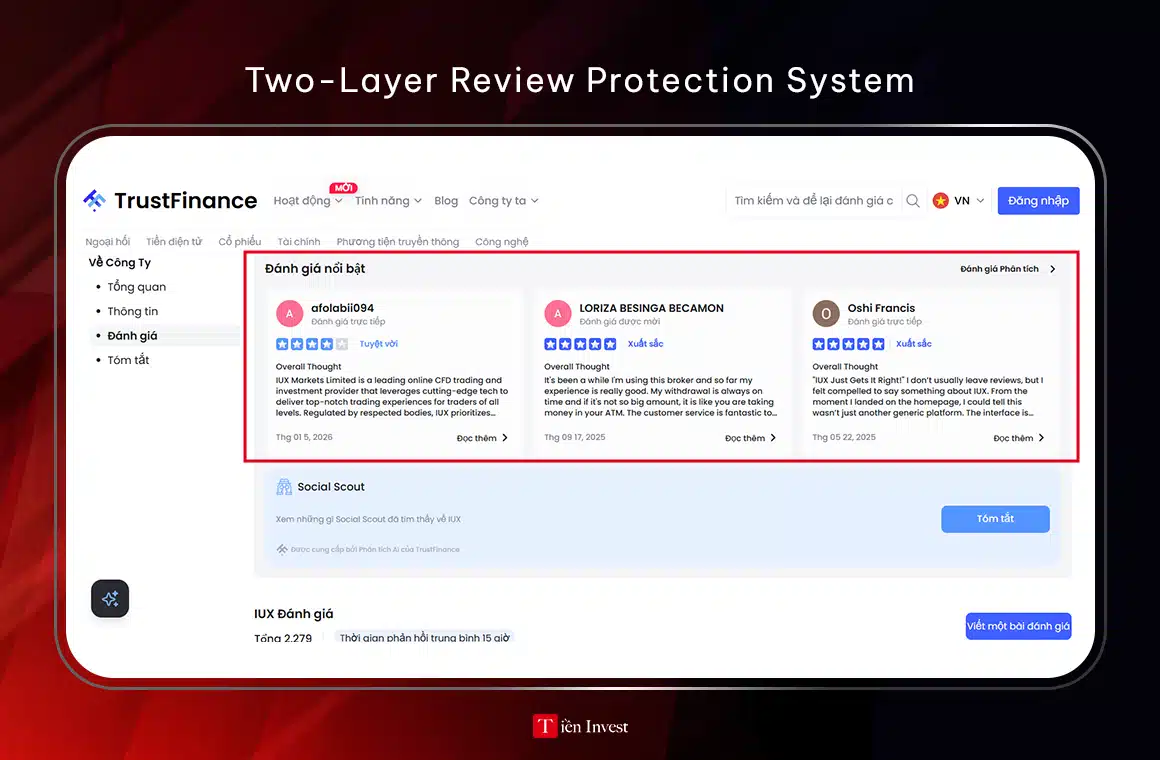Go to Tổng quan in sidebar

137,286
